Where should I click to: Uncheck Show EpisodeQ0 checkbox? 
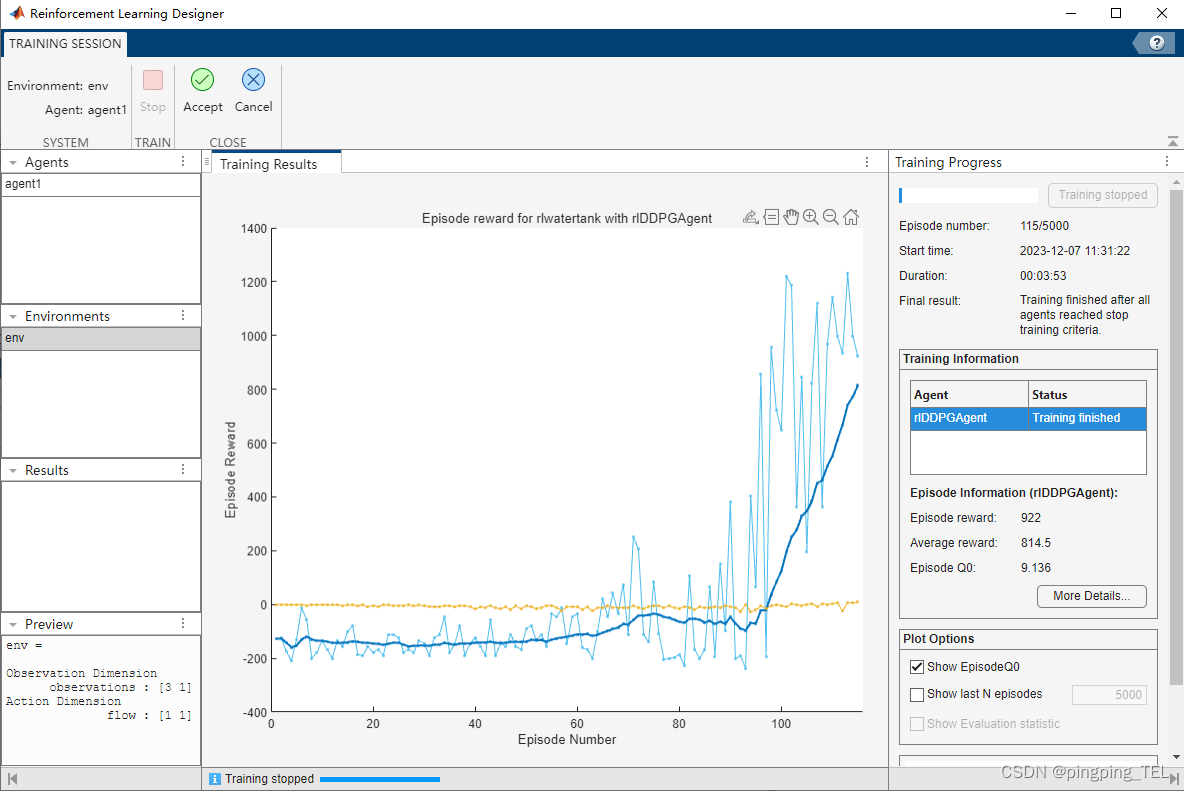pyautogui.click(x=917, y=666)
